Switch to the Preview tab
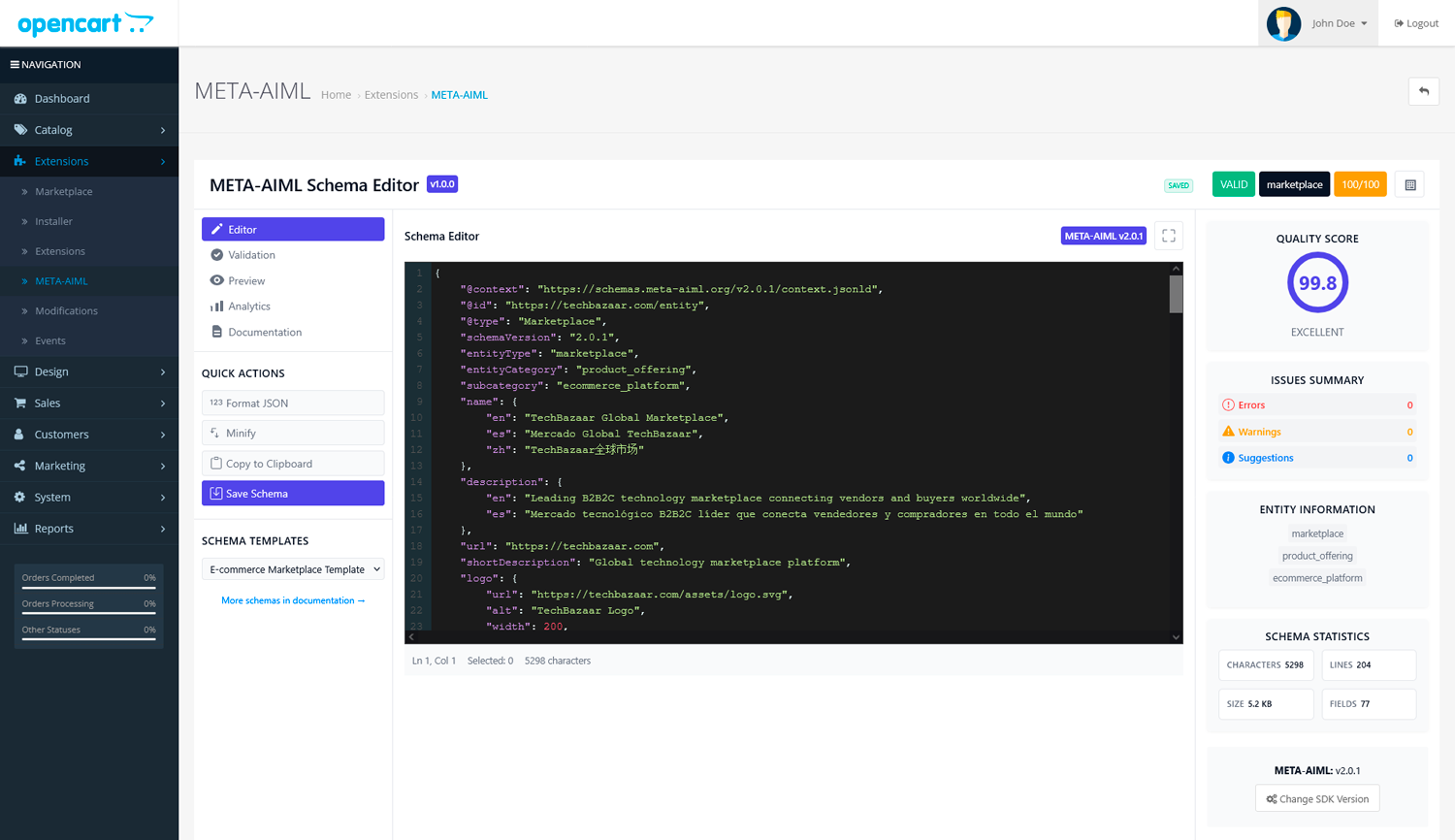Viewport: 1455px width, 840px height. point(293,280)
